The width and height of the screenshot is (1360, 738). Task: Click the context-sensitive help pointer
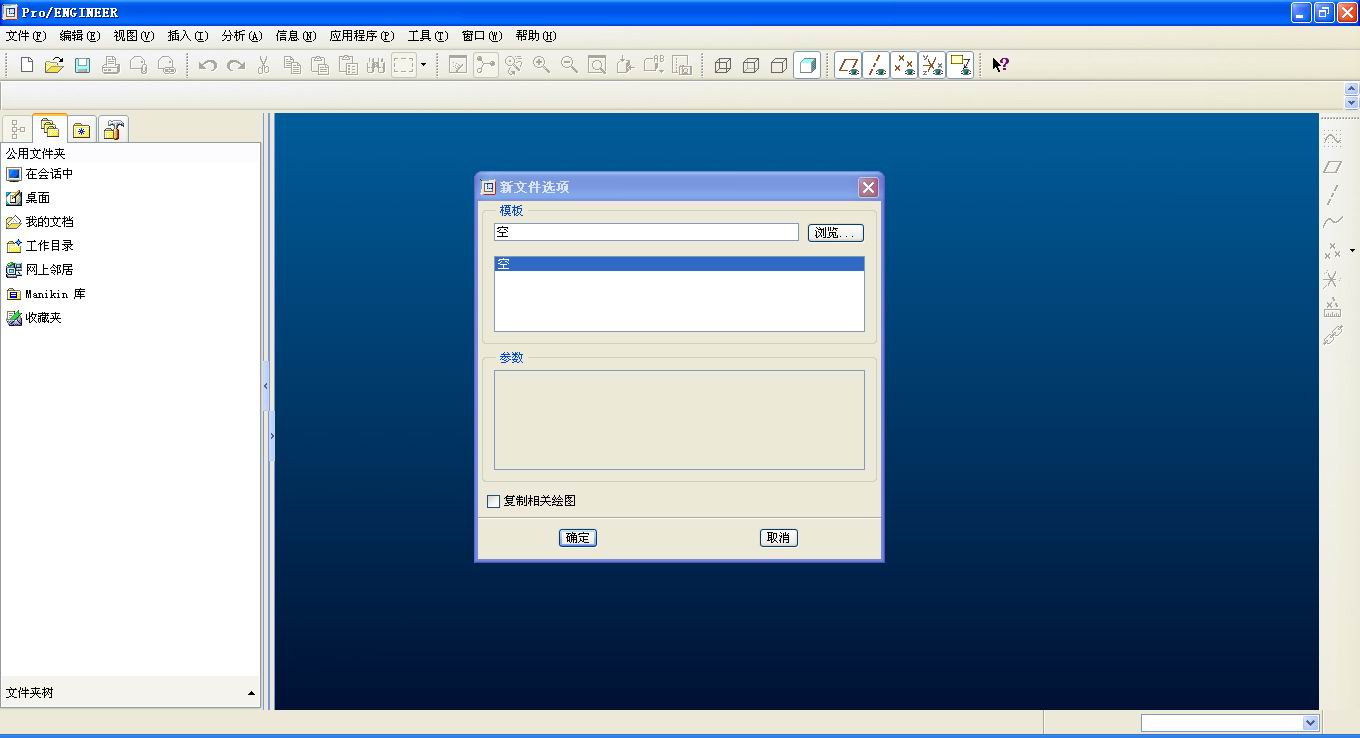tap(1000, 65)
